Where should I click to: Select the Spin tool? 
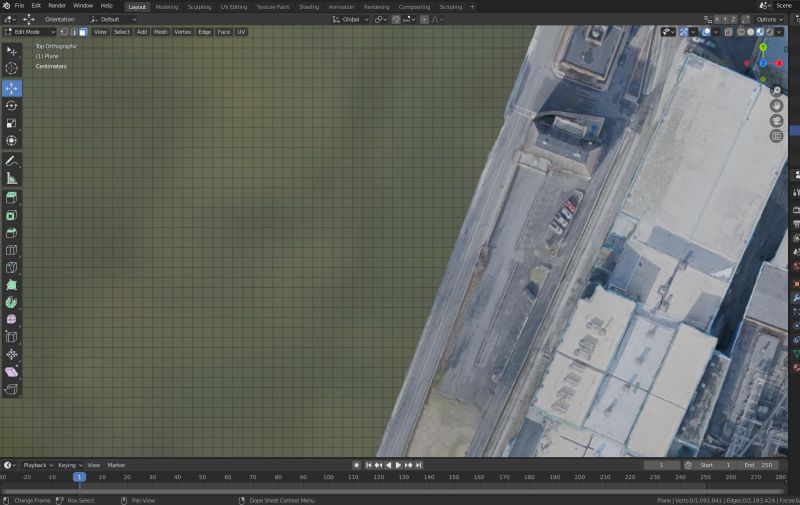[x=11, y=302]
